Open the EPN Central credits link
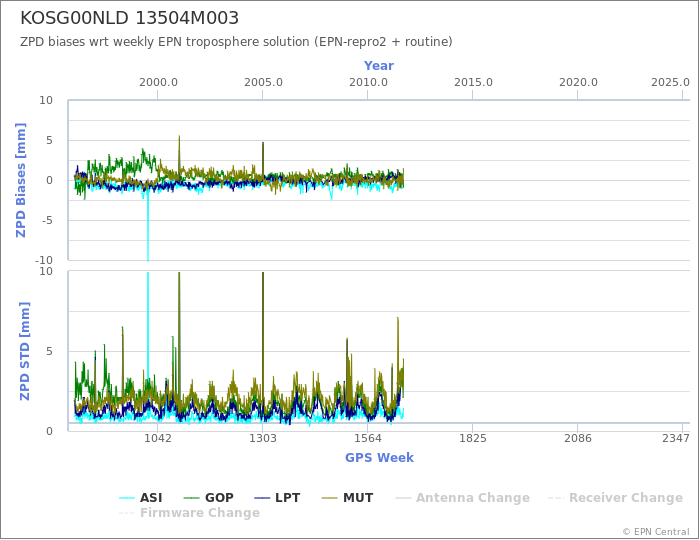The height and width of the screenshot is (540, 700). 656,532
